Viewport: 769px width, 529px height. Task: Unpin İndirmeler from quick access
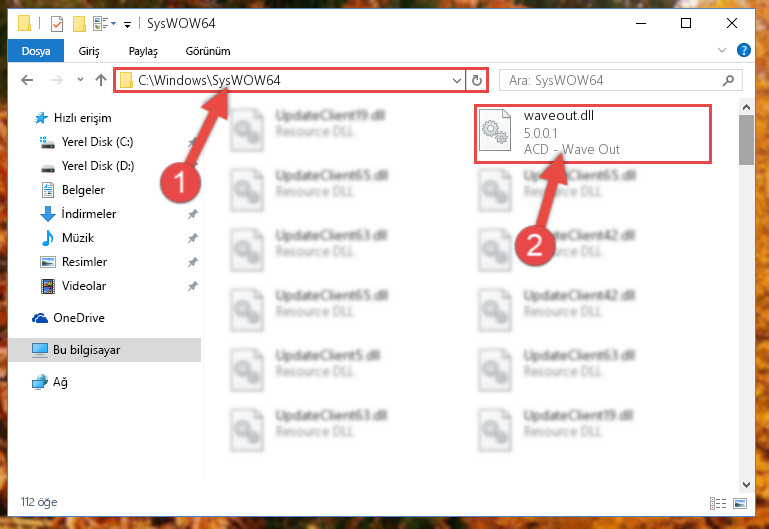pos(192,214)
